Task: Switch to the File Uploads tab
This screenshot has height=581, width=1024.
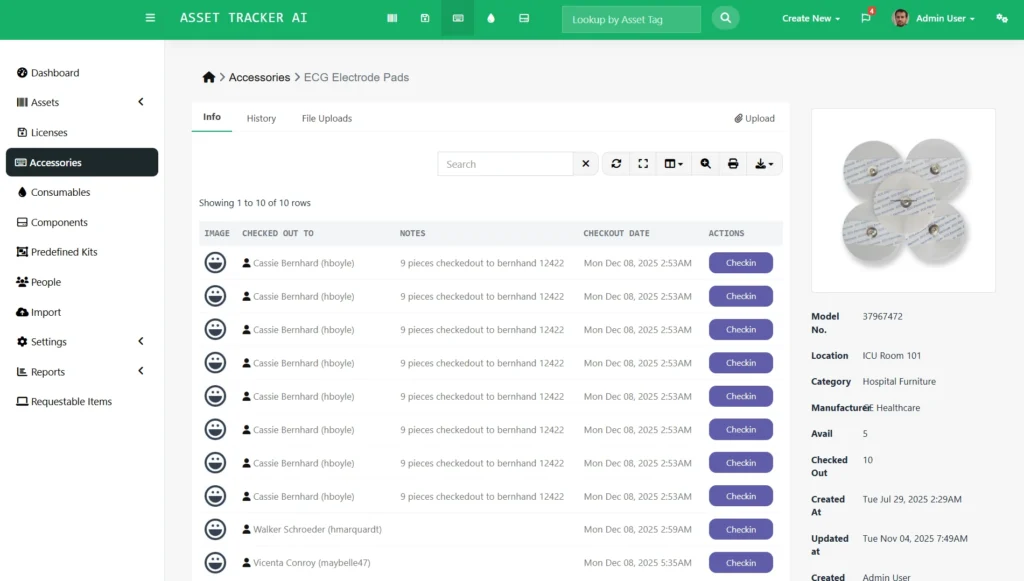Action: click(x=327, y=118)
